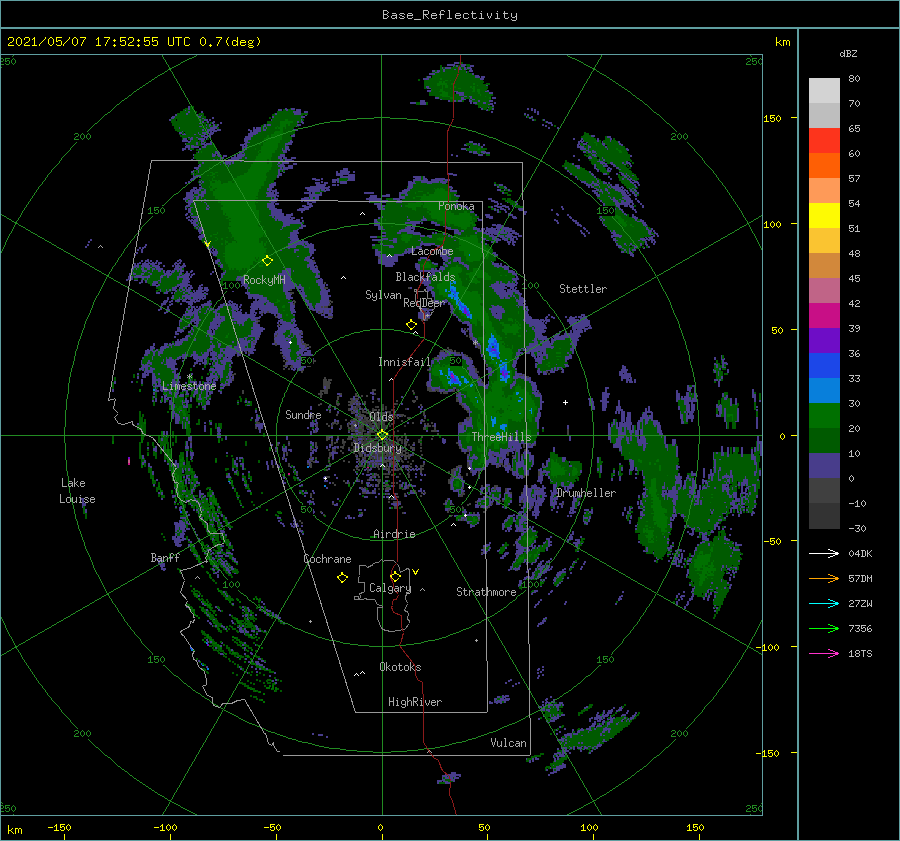Viewport: 900px width, 841px height.
Task: Click the Blackfalds city label
Action: pyautogui.click(x=425, y=277)
